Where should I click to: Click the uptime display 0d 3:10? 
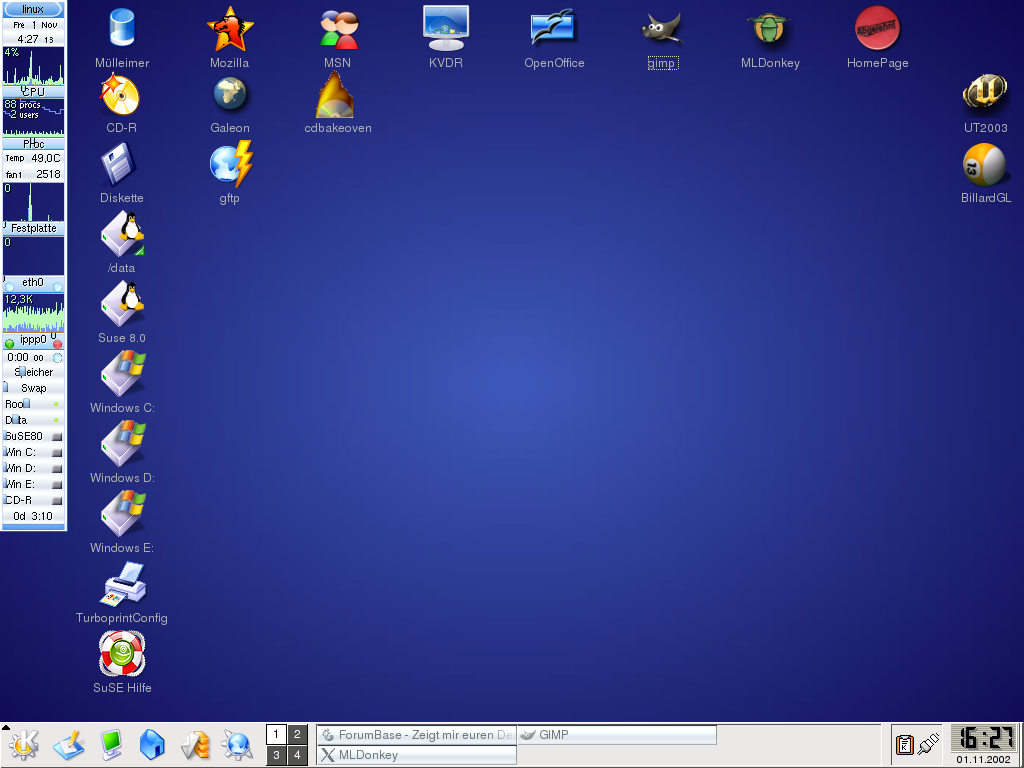[x=33, y=516]
